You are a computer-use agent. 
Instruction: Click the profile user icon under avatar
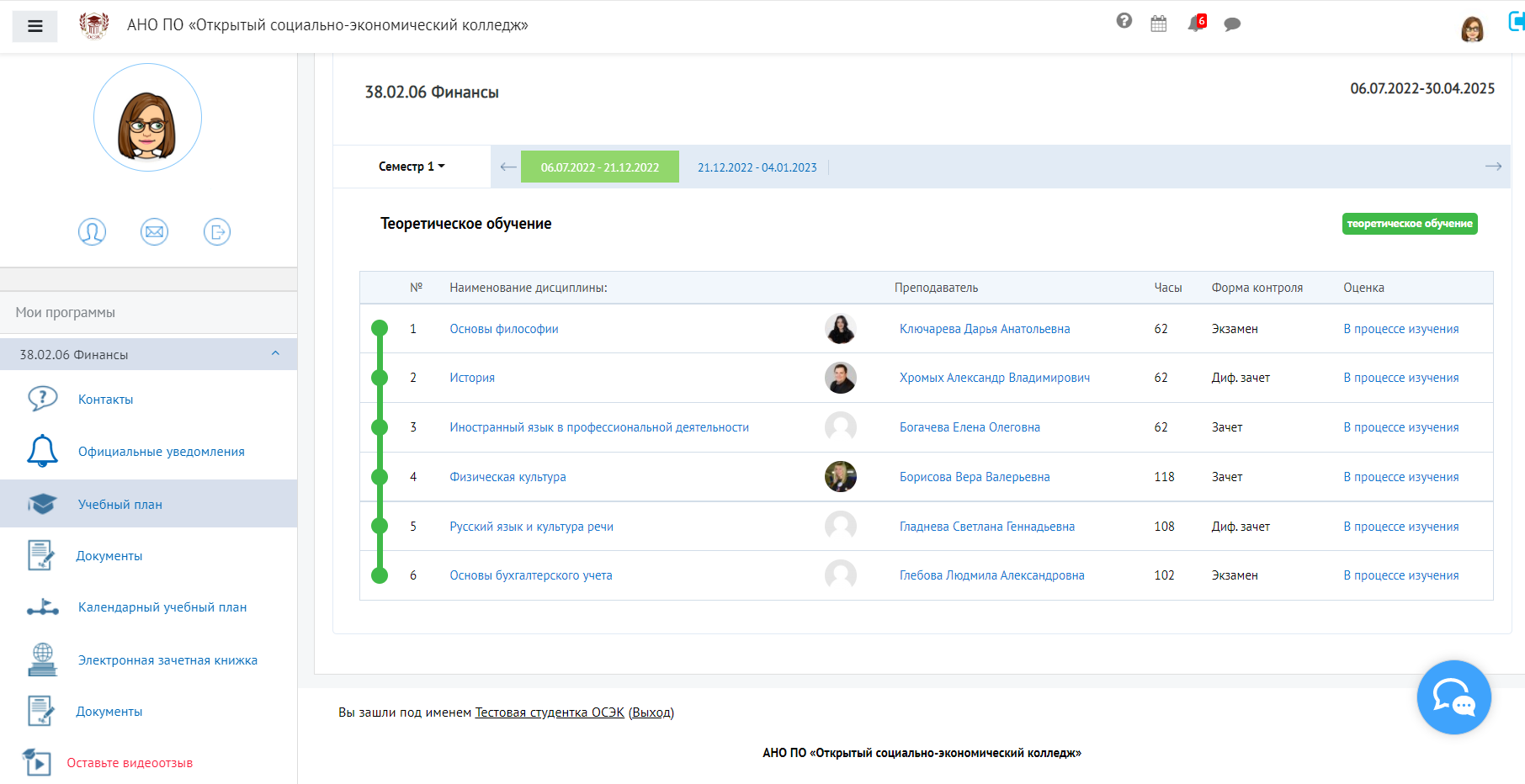click(x=92, y=231)
